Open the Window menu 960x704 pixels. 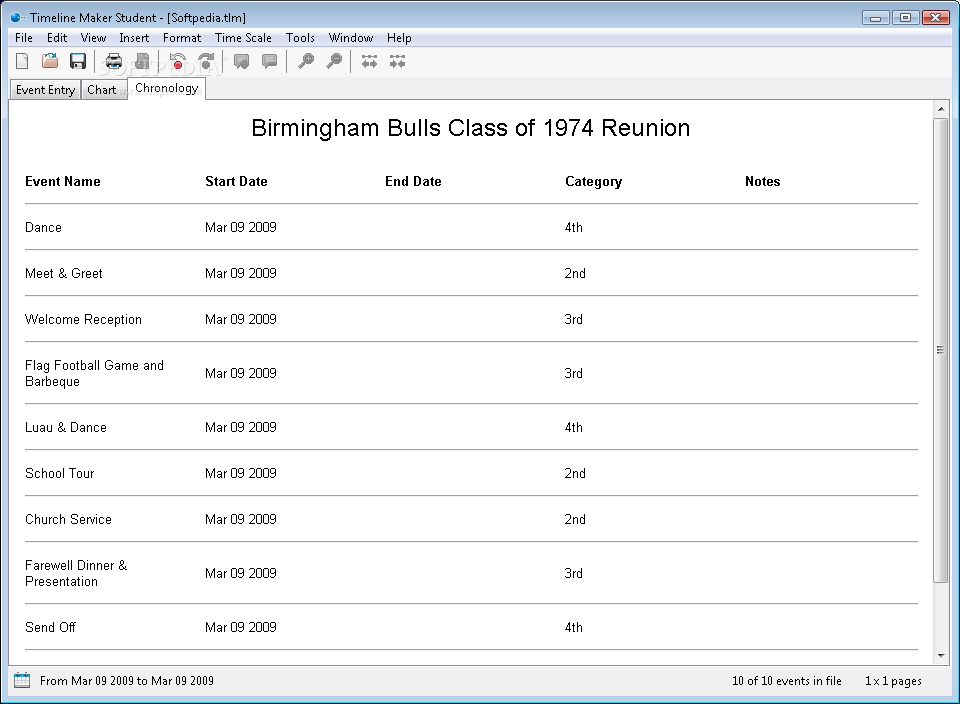pos(351,38)
